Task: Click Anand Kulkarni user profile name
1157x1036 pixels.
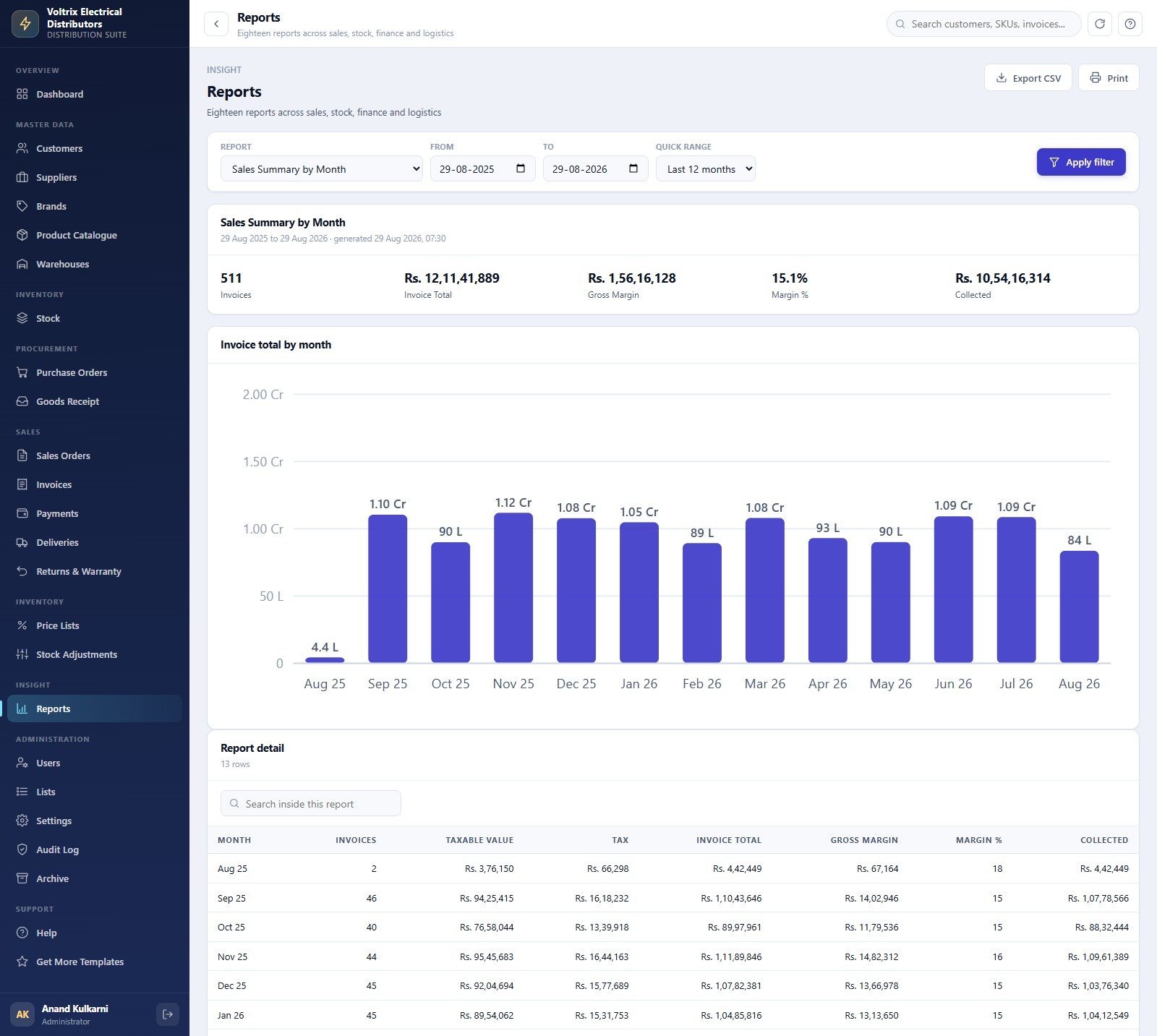Action: tap(75, 1009)
